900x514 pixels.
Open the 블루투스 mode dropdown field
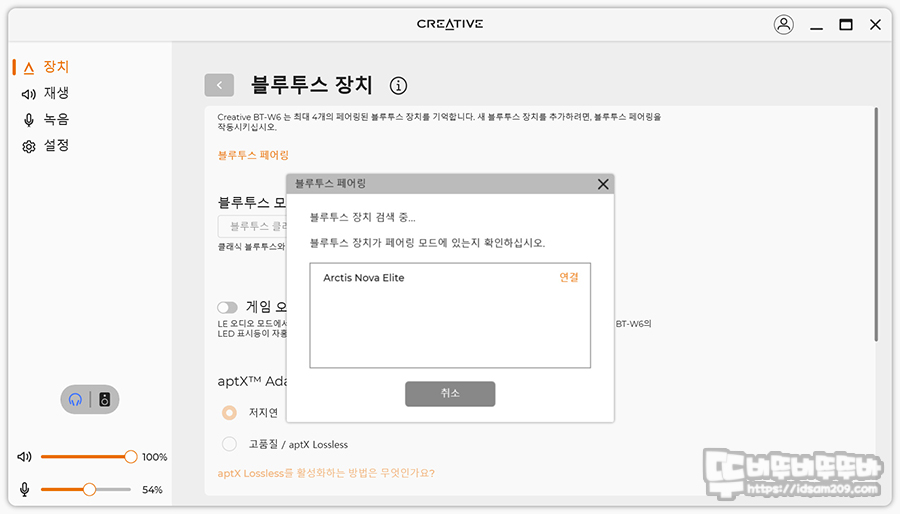coord(253,227)
